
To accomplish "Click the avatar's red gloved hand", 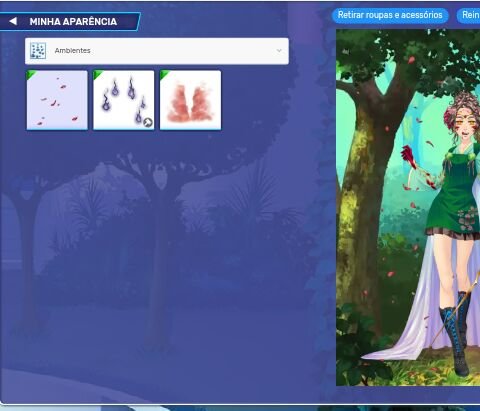I will (408, 156).
